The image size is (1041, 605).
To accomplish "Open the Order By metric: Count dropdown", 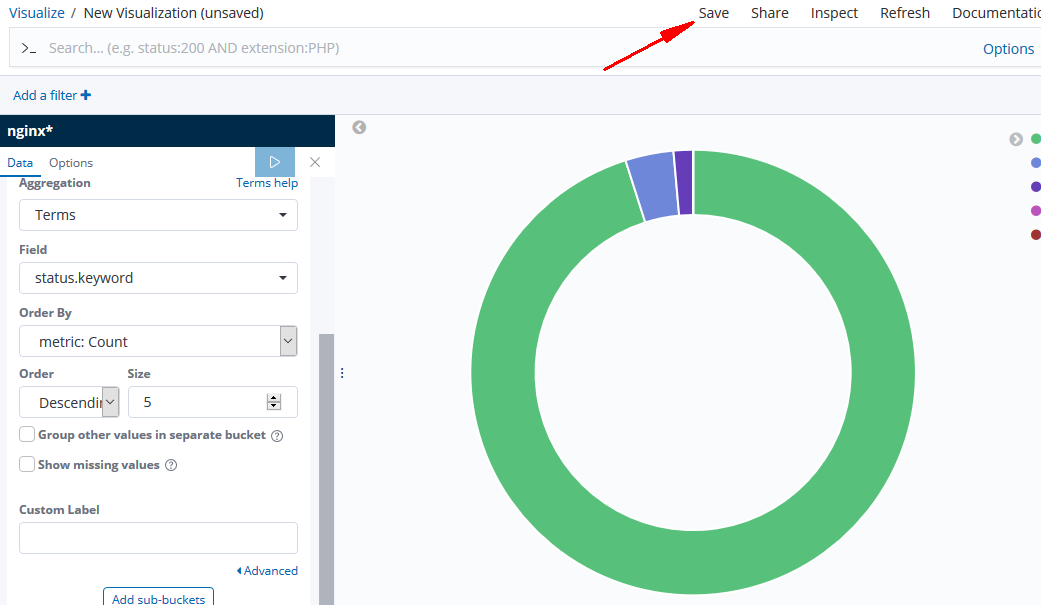I will tap(158, 341).
